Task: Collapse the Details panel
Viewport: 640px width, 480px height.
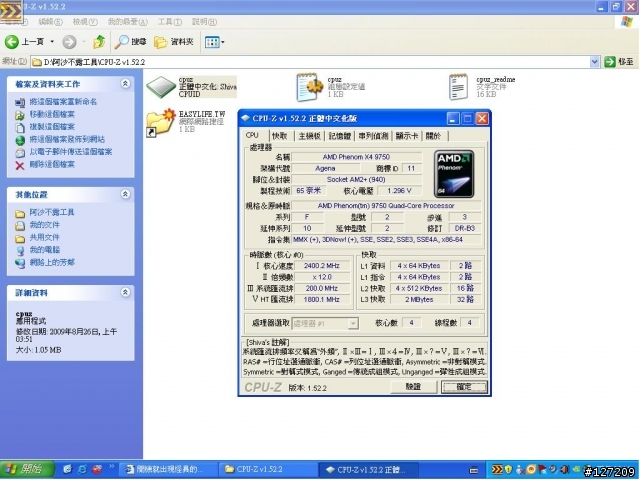Action: click(125, 292)
